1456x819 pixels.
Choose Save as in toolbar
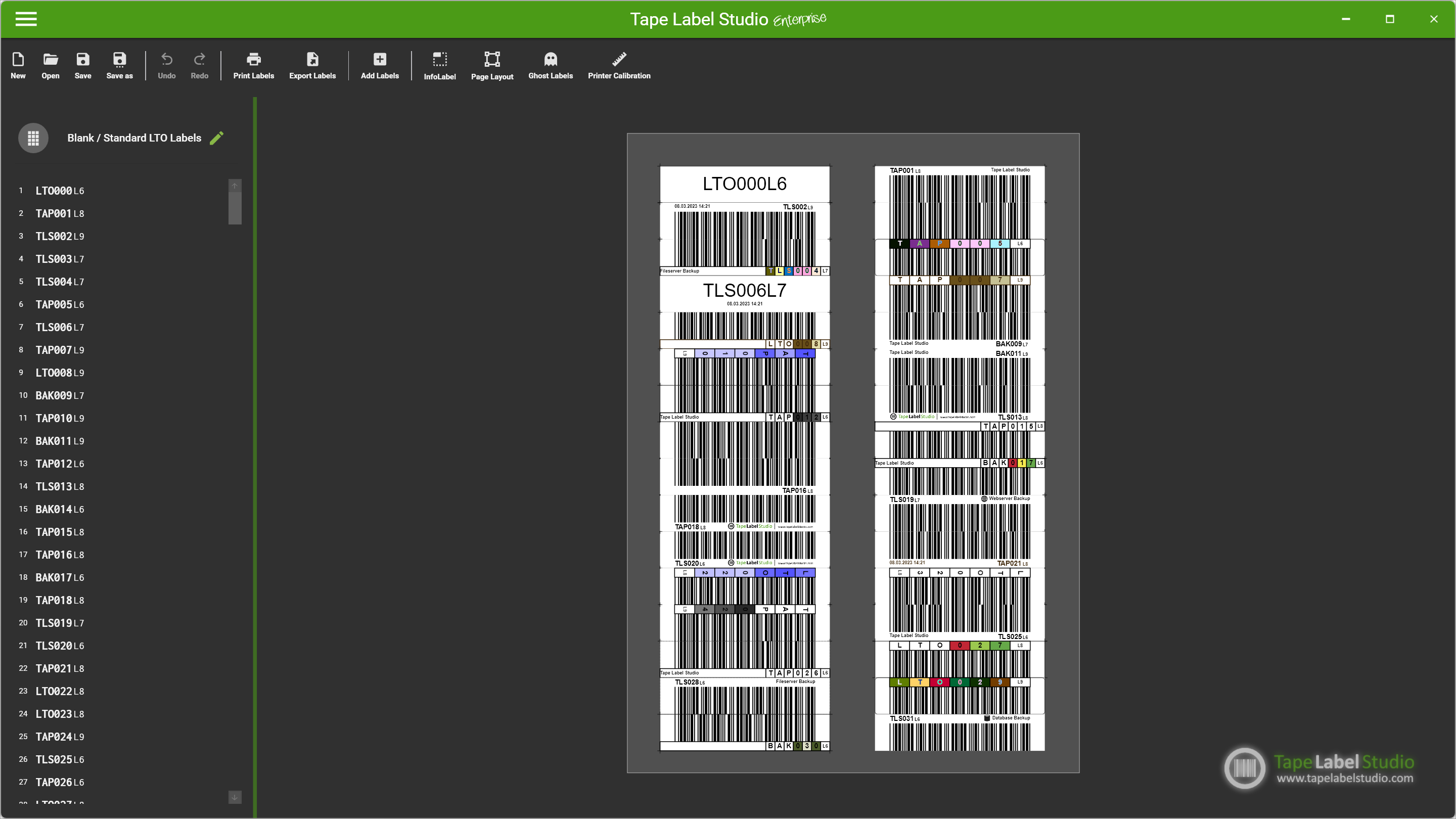point(119,66)
